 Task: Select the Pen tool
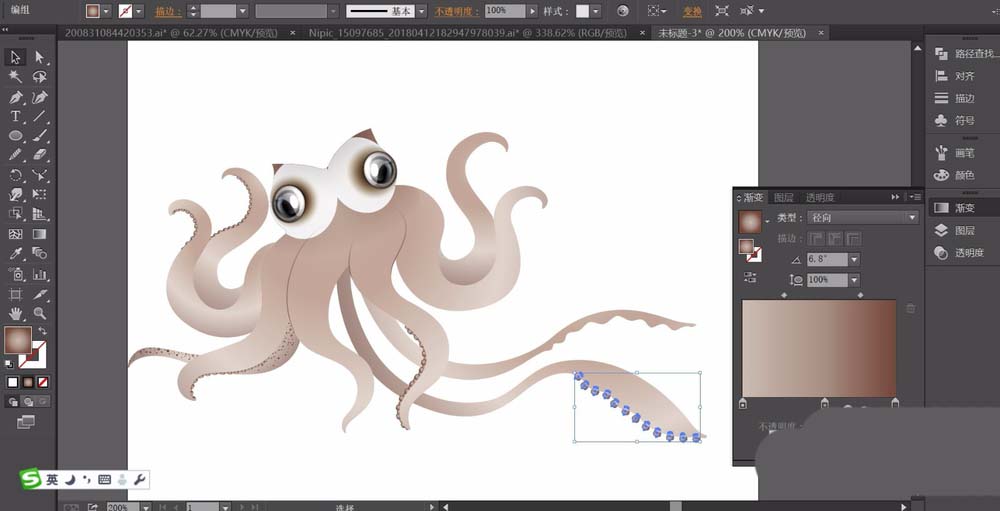[x=15, y=97]
